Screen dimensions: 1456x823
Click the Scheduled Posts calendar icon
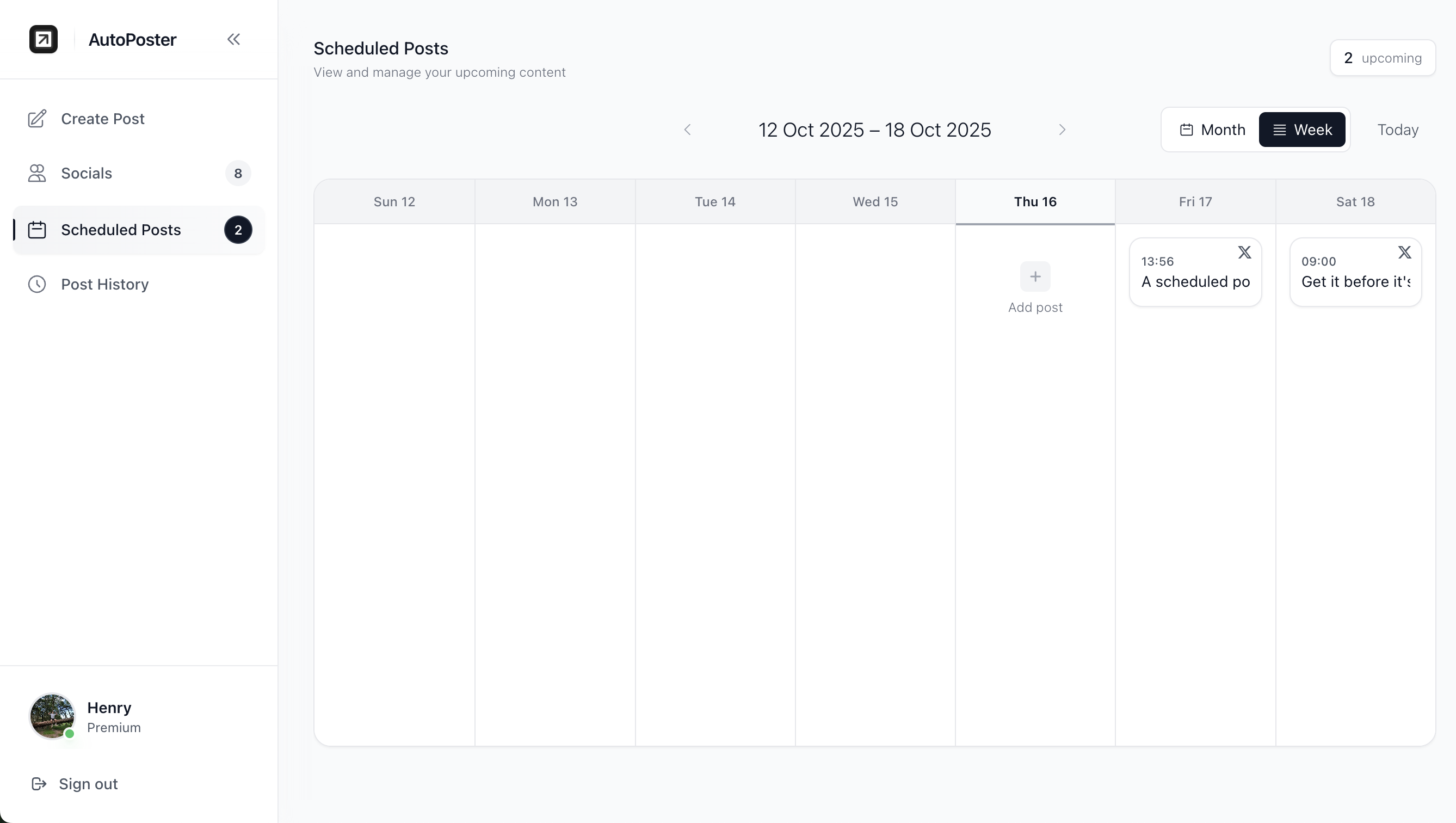click(38, 230)
